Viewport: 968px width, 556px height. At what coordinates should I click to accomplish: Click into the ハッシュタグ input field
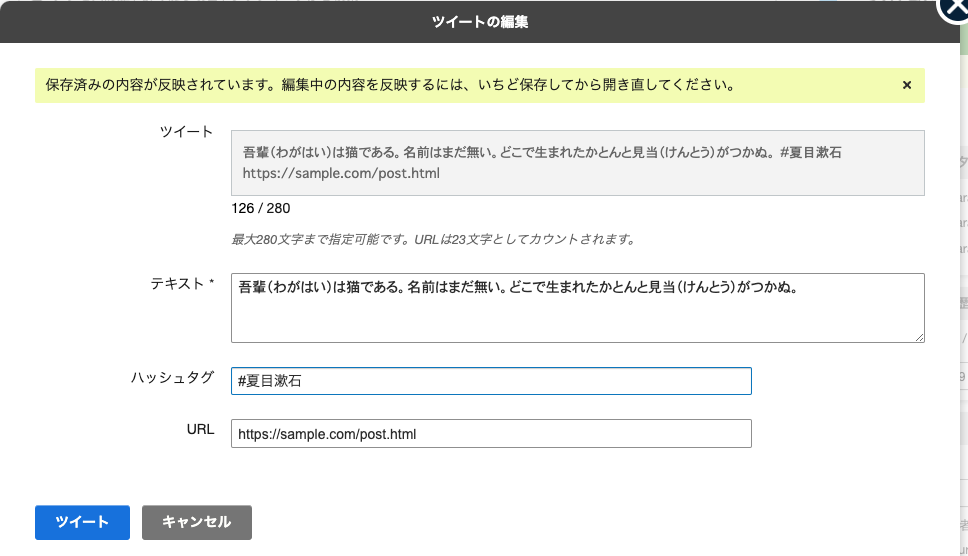click(x=491, y=381)
